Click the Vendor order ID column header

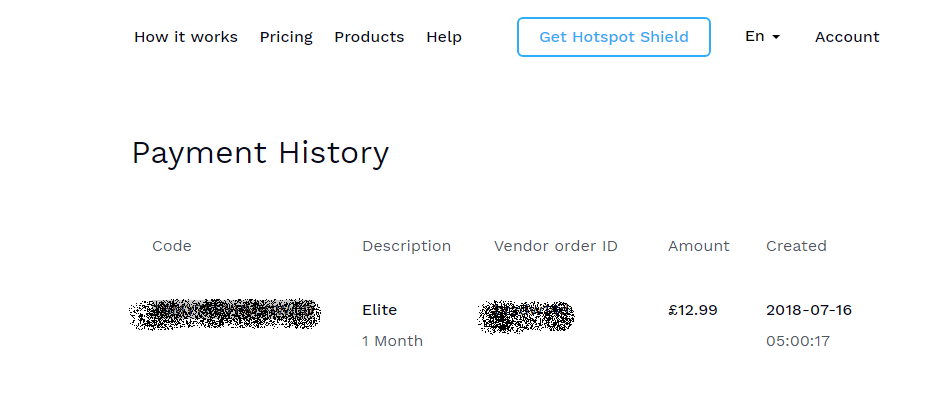coord(556,246)
